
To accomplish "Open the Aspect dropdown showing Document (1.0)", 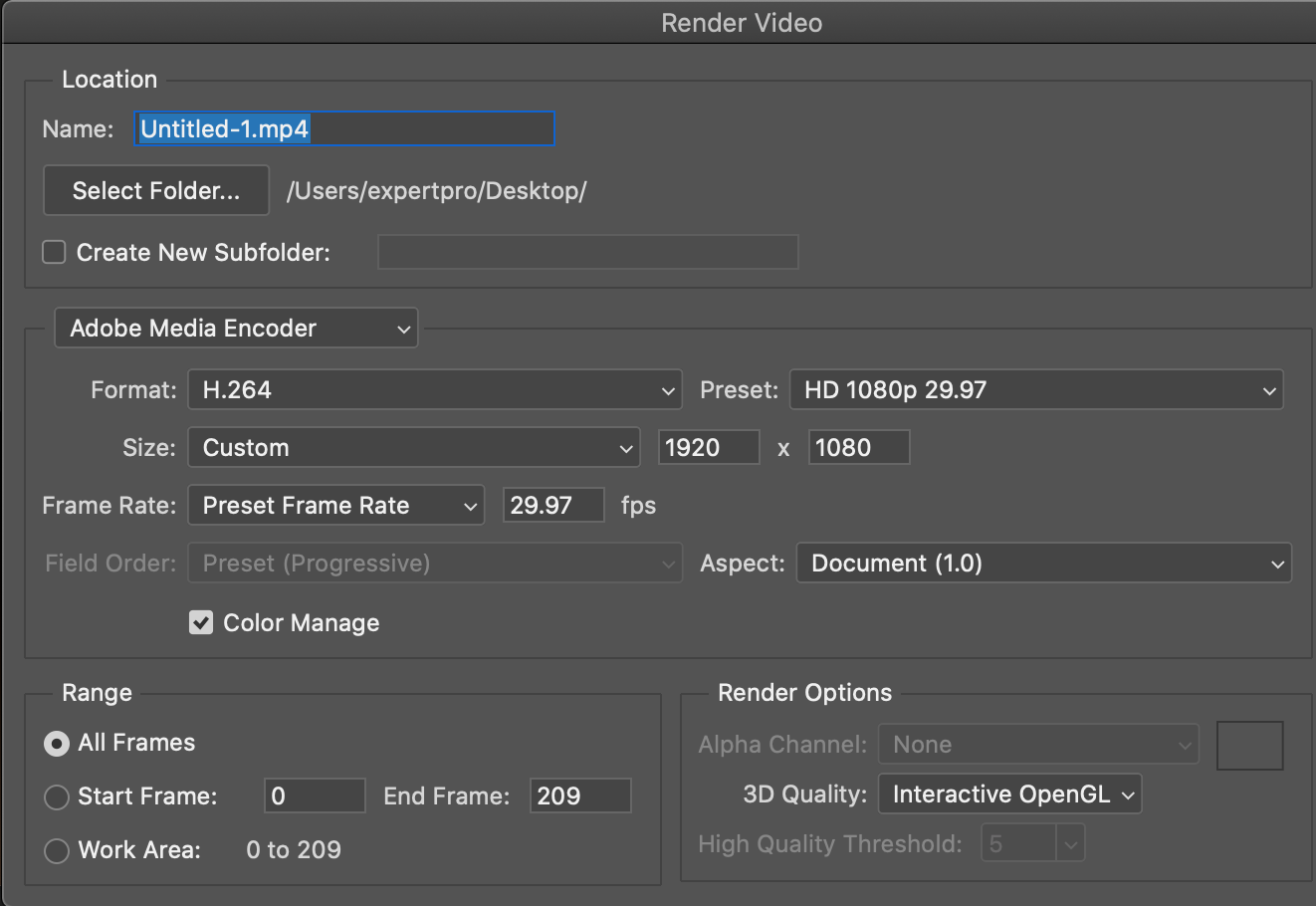I will [x=1043, y=563].
